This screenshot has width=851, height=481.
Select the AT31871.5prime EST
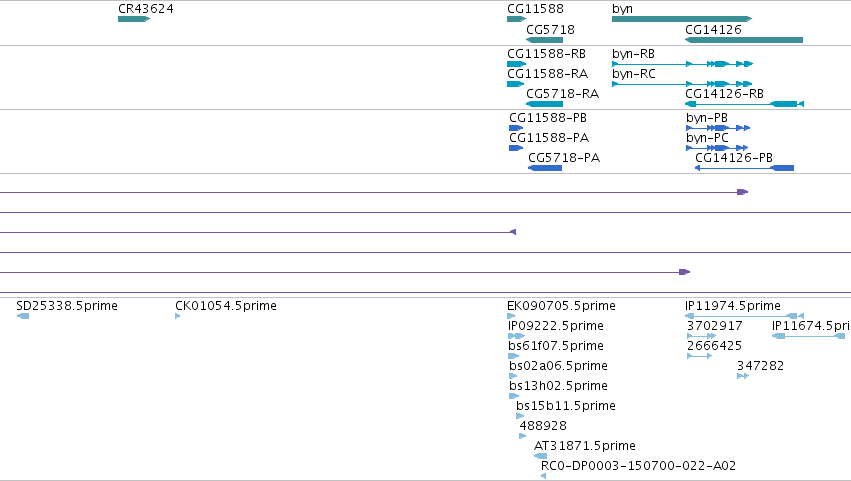(x=540, y=456)
